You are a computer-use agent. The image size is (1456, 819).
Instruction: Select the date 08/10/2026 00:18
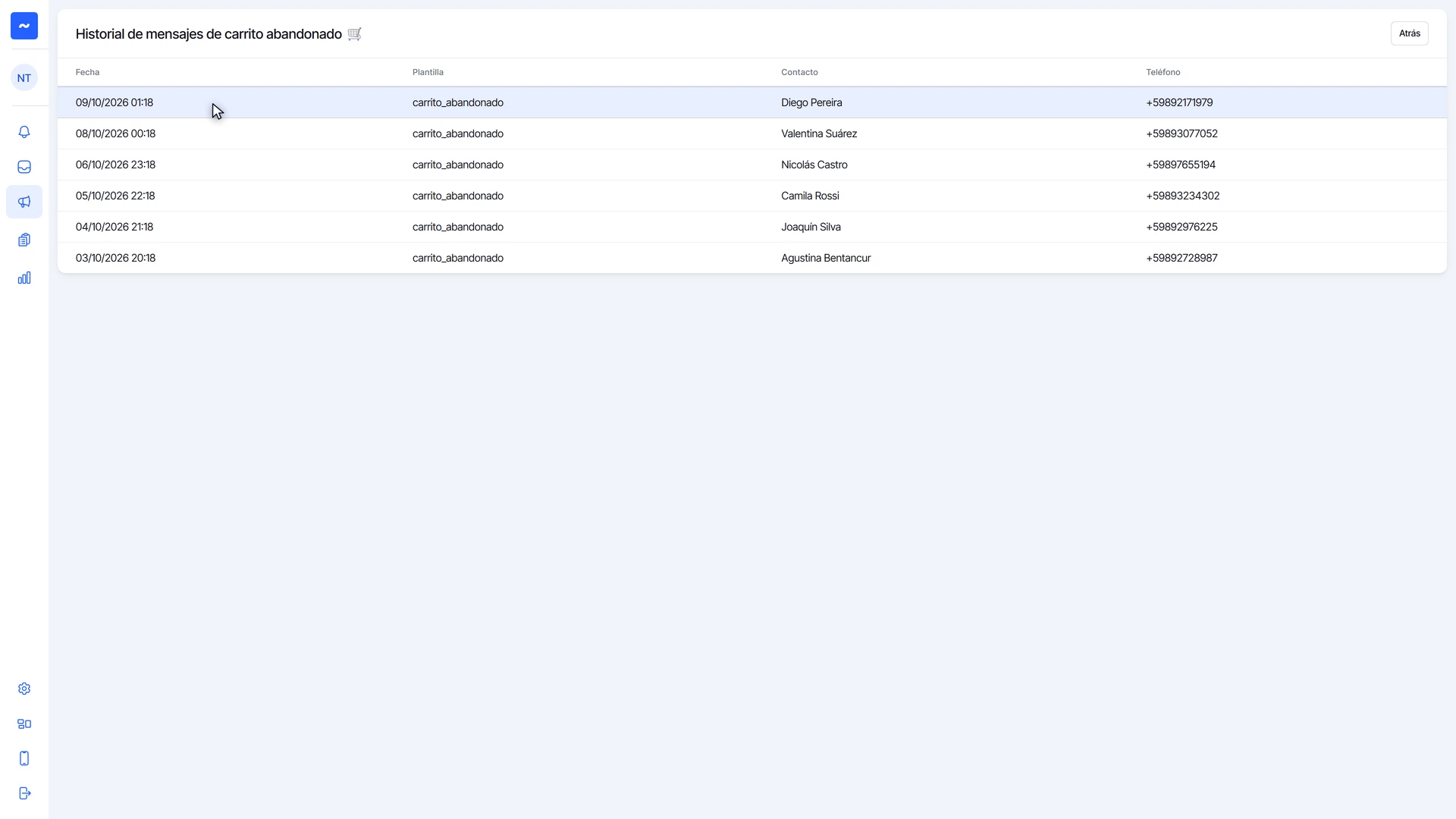point(115,133)
